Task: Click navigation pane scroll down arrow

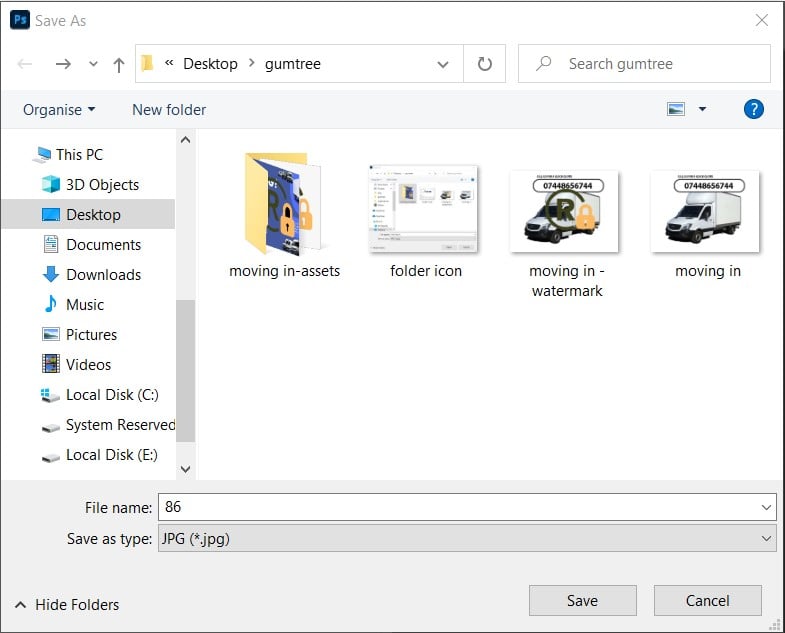Action: (x=186, y=469)
